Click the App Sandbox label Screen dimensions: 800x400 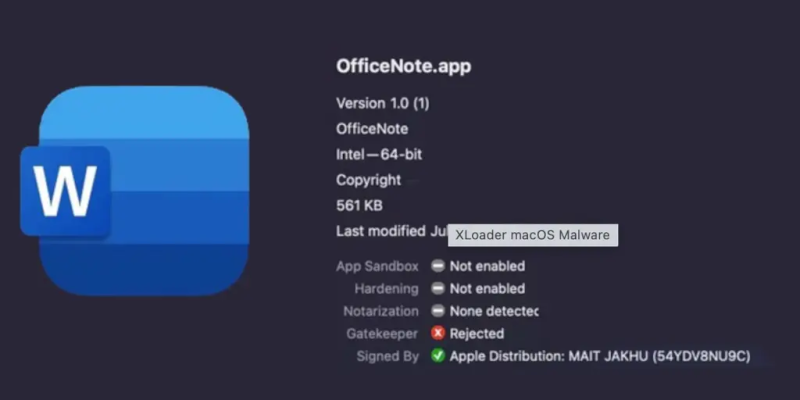[378, 266]
